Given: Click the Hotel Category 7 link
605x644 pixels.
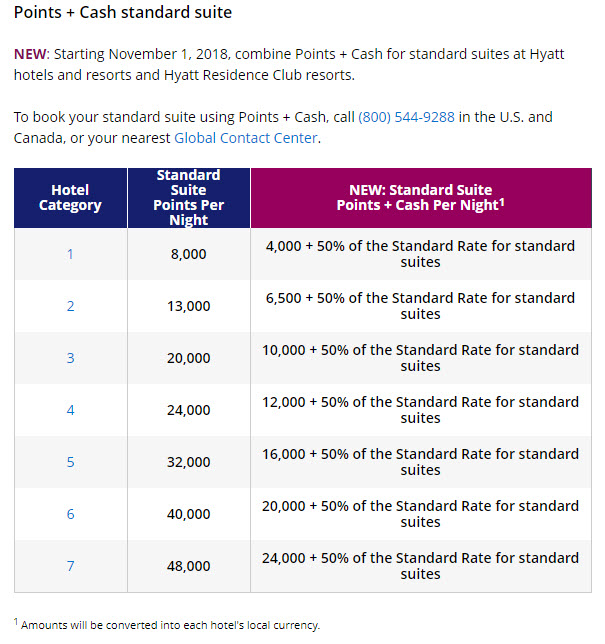Looking at the screenshot, I should click(70, 566).
